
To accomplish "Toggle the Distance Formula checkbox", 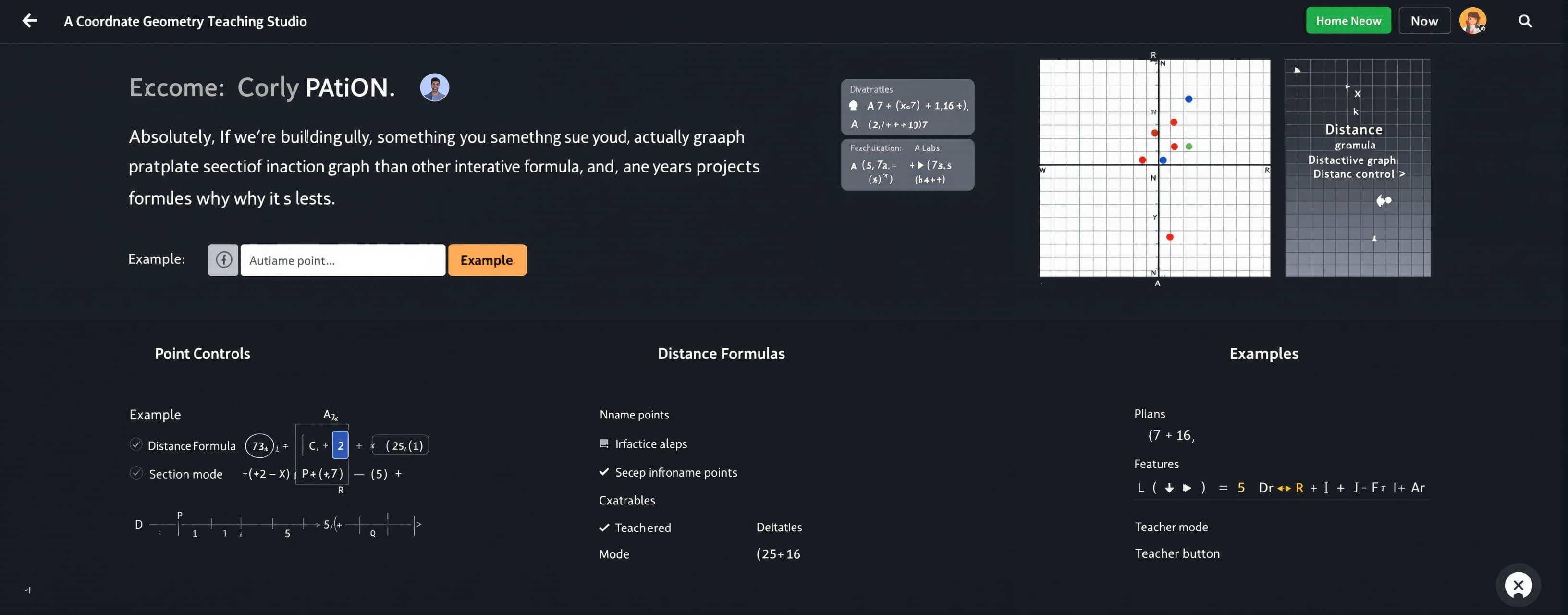I will tap(136, 444).
